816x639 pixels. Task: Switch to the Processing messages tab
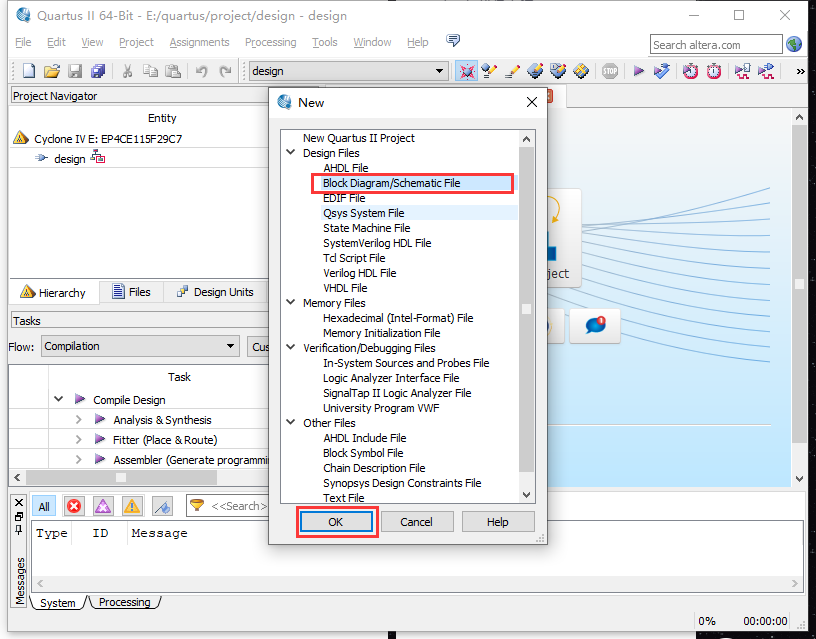[x=124, y=602]
